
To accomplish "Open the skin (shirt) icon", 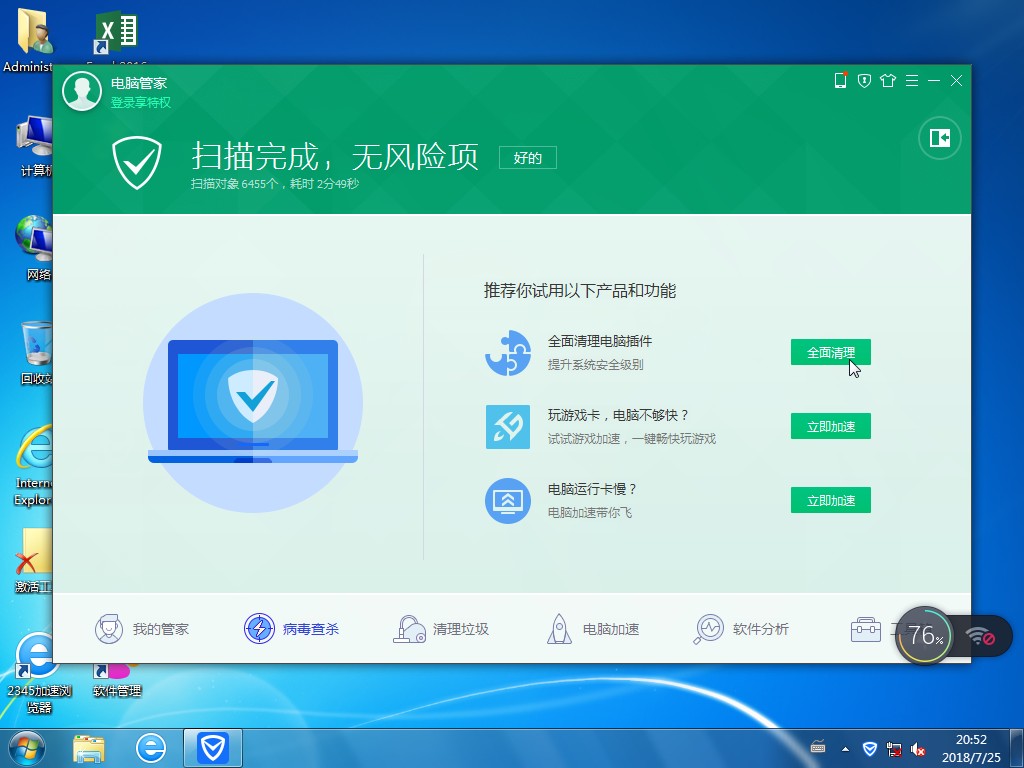I will point(888,80).
